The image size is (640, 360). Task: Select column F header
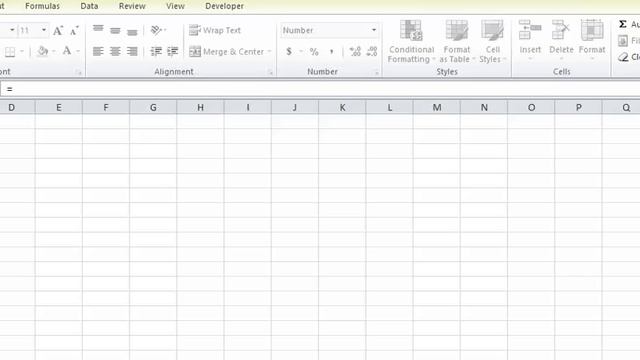click(x=106, y=107)
